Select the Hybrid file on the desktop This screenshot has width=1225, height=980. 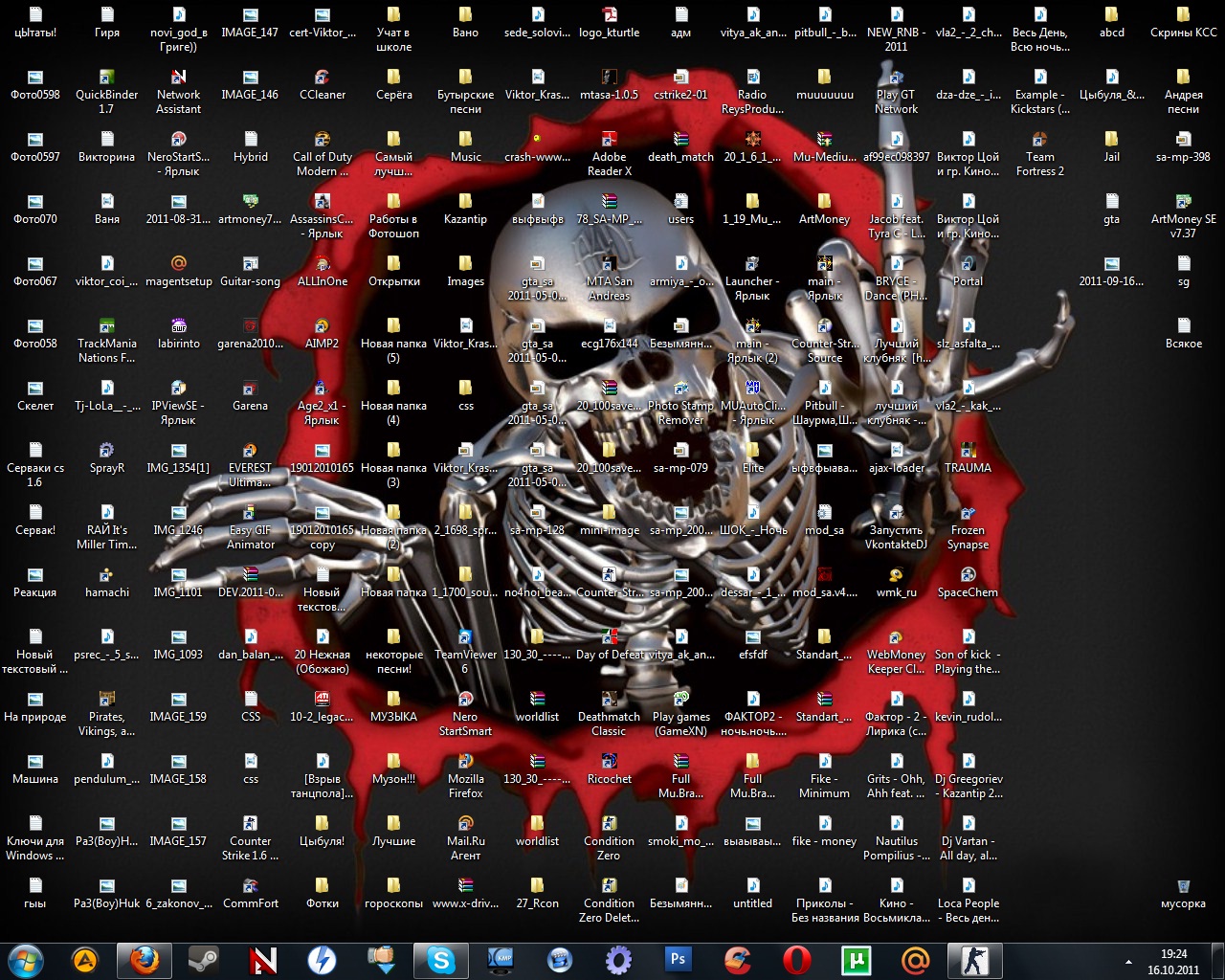(251, 147)
